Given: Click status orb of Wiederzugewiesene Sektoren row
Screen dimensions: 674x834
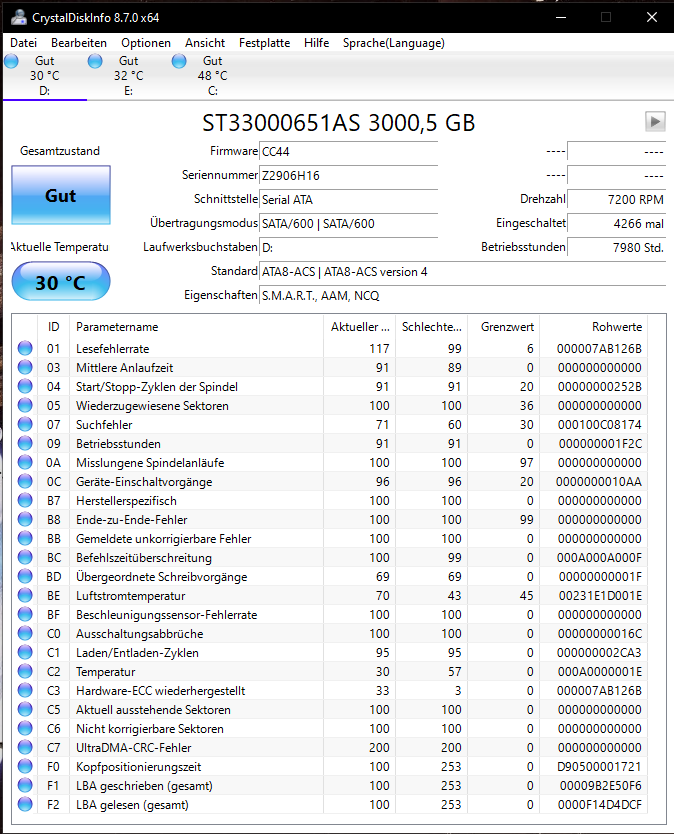Looking at the screenshot, I should (x=25, y=405).
